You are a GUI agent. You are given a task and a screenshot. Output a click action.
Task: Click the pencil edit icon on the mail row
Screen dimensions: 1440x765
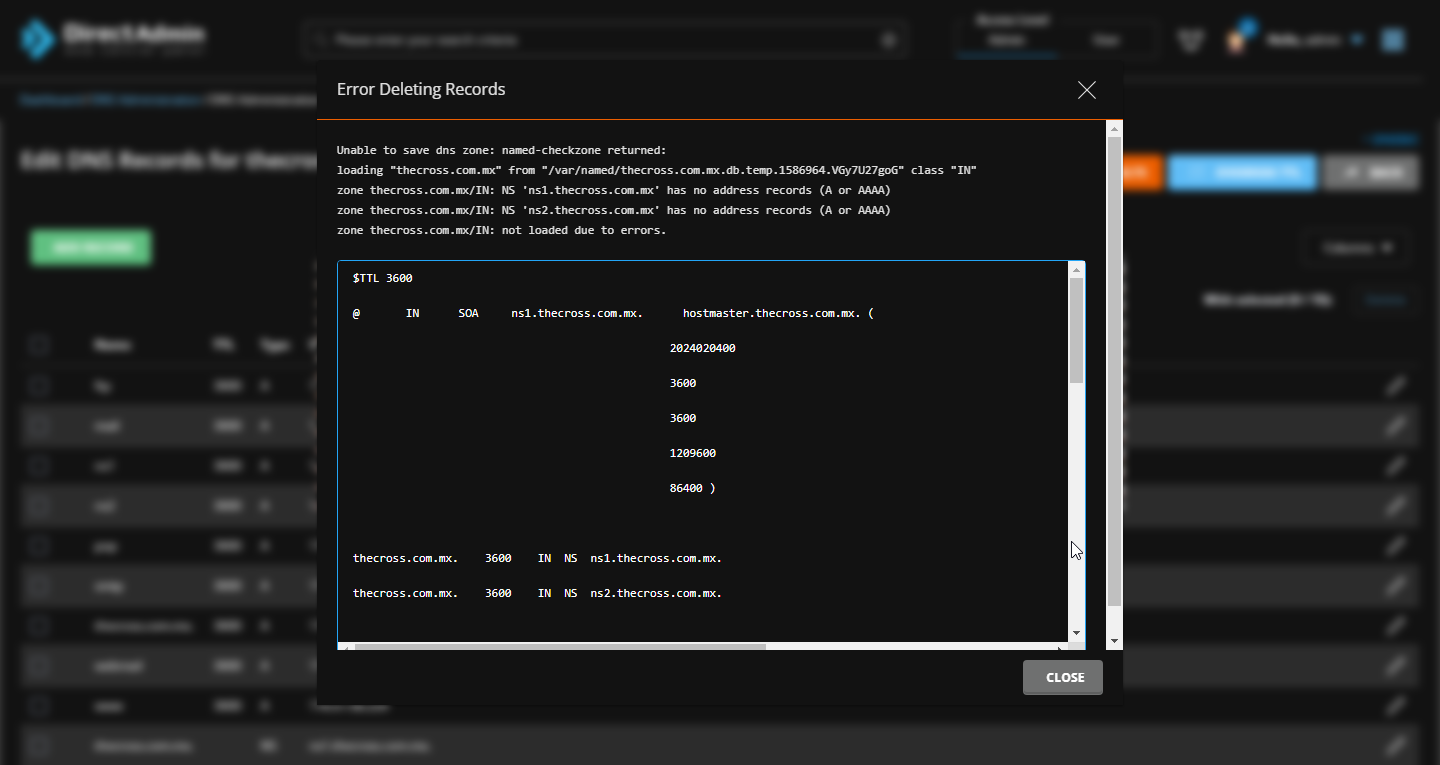pyautogui.click(x=1396, y=426)
